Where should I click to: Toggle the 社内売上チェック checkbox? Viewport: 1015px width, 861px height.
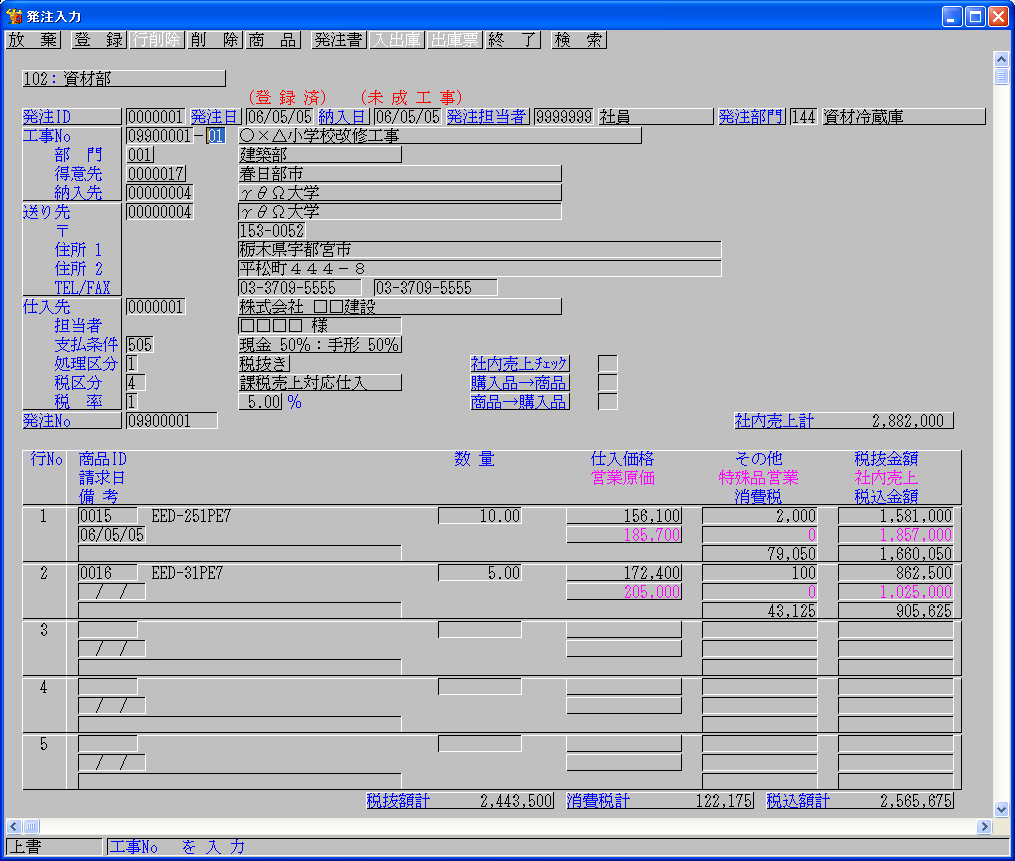tap(607, 364)
